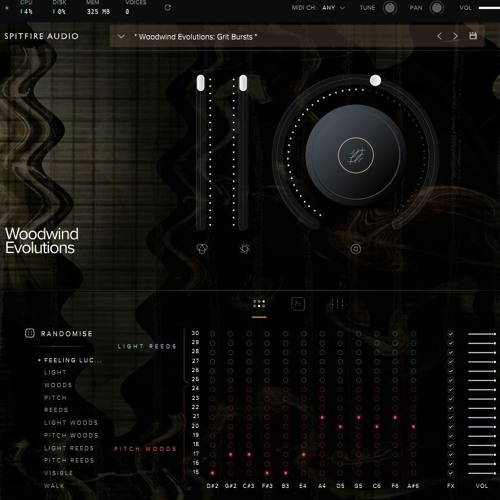This screenshot has height=500, width=500.
Task: Click the scratch emblem in the knob center
Action: (x=356, y=155)
